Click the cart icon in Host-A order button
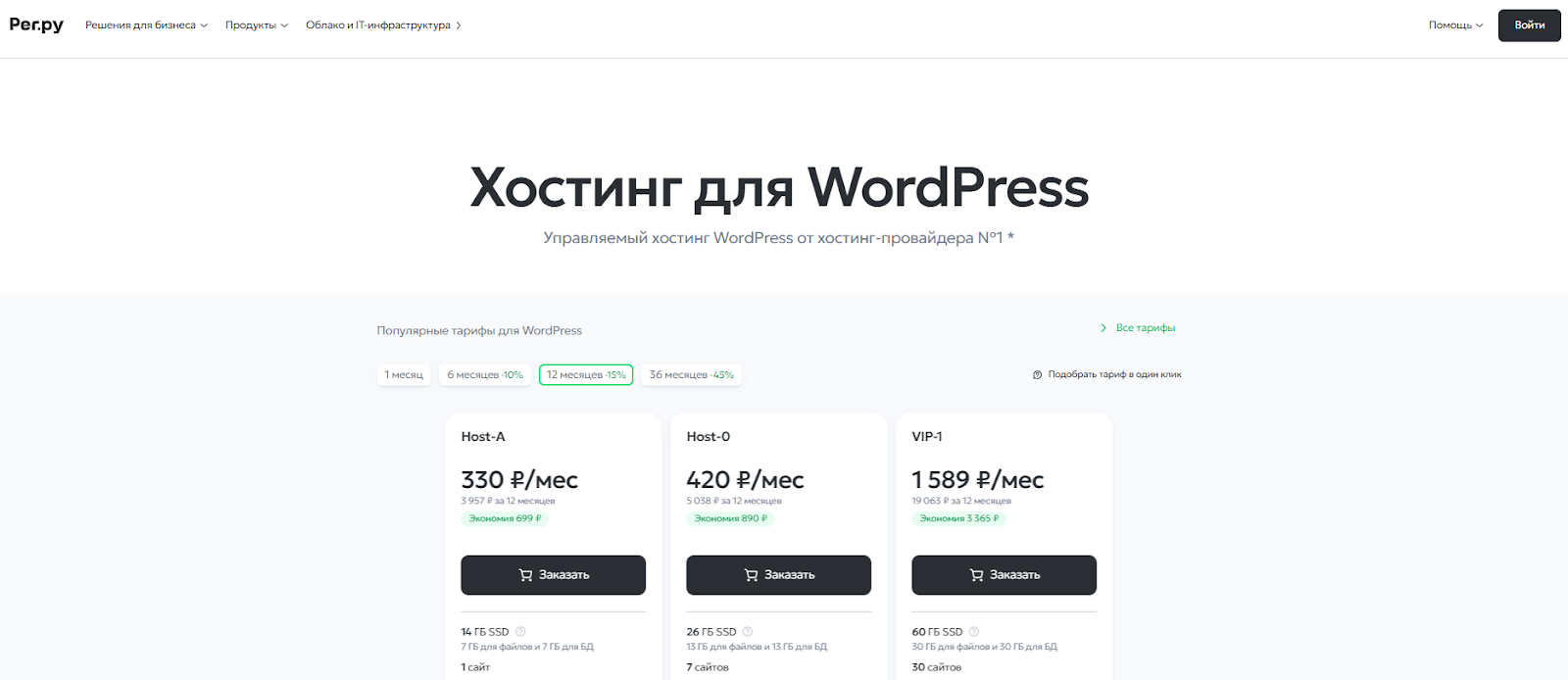 tap(525, 575)
